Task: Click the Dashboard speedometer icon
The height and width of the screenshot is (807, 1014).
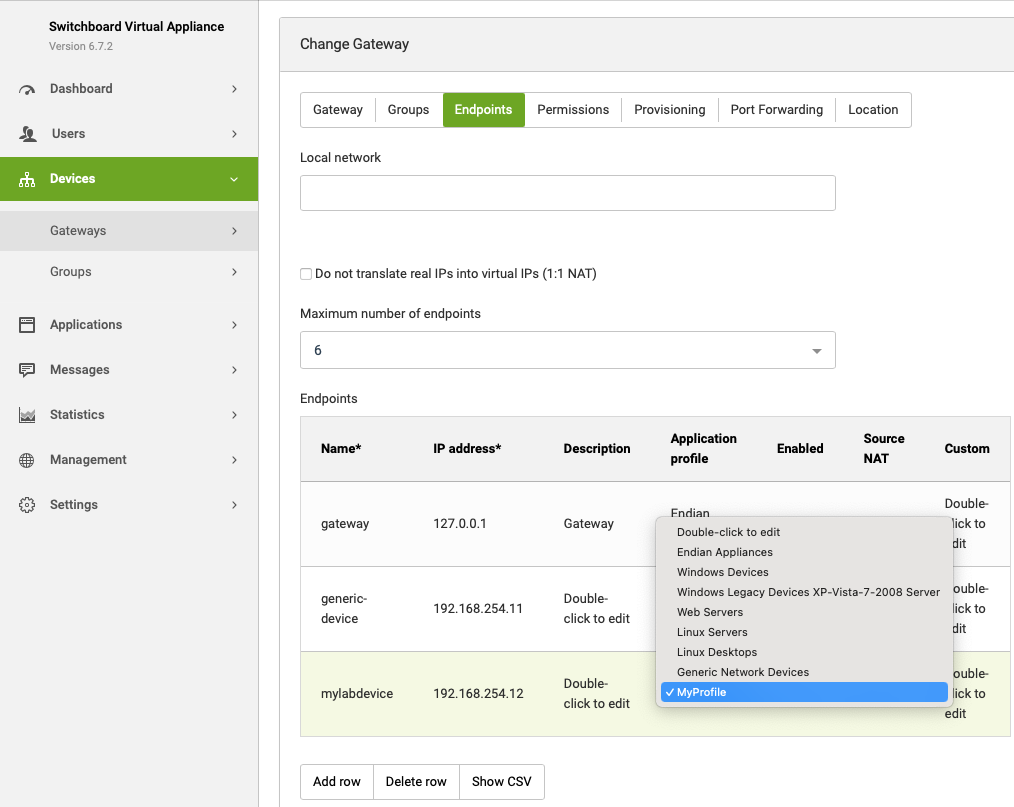Action: pos(27,89)
